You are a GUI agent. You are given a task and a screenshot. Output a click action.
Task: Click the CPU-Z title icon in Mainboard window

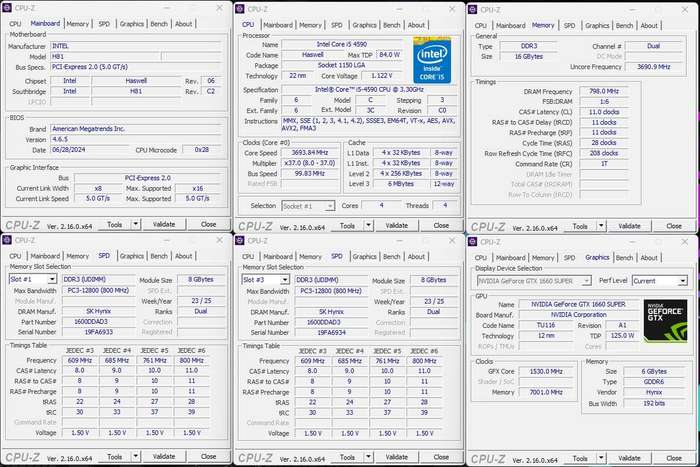pyautogui.click(x=7, y=8)
